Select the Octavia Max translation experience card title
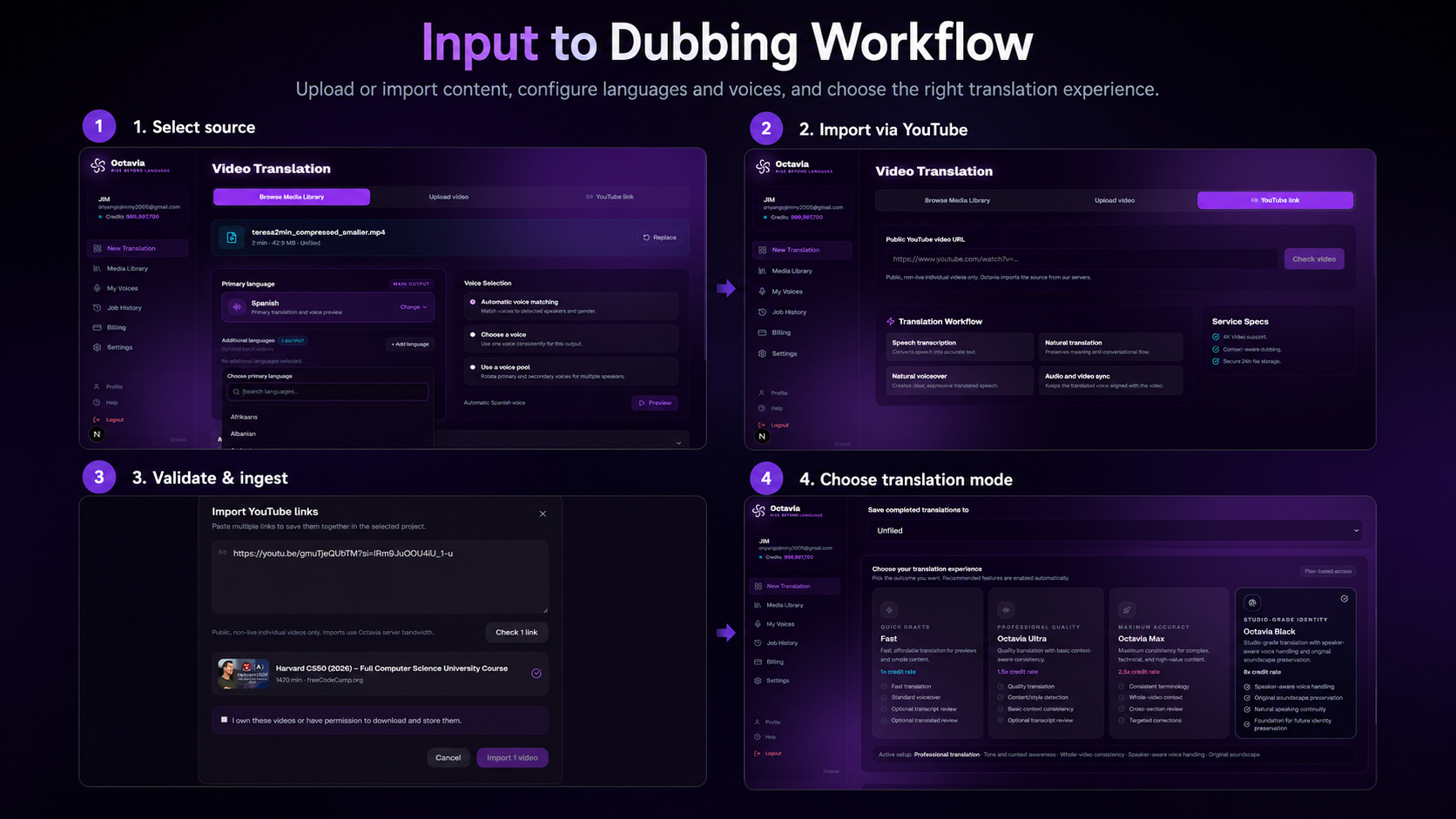The height and width of the screenshot is (819, 1456). [x=1141, y=639]
